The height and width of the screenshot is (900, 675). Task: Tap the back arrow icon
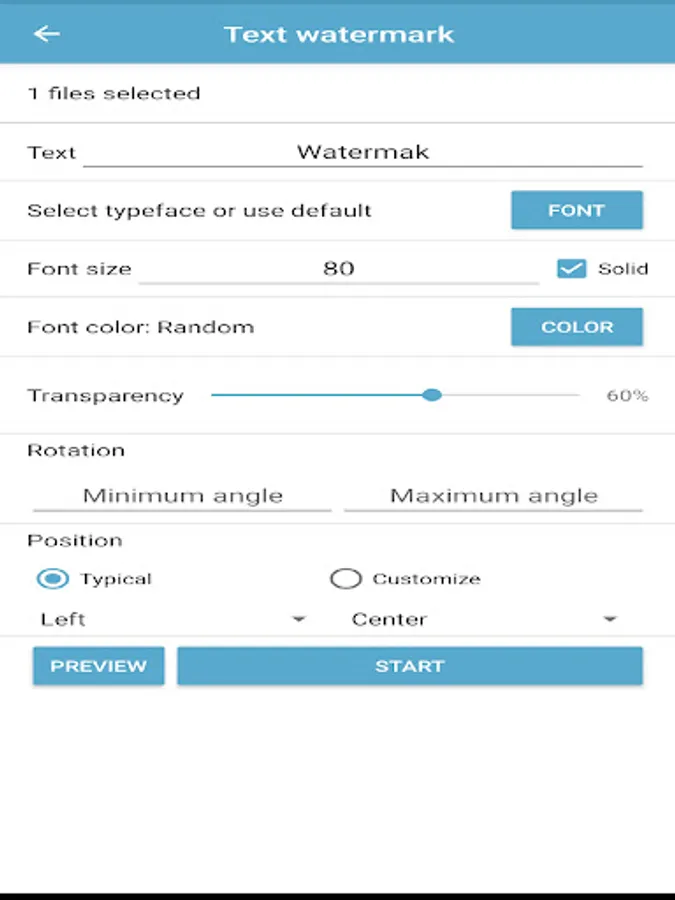[x=47, y=34]
